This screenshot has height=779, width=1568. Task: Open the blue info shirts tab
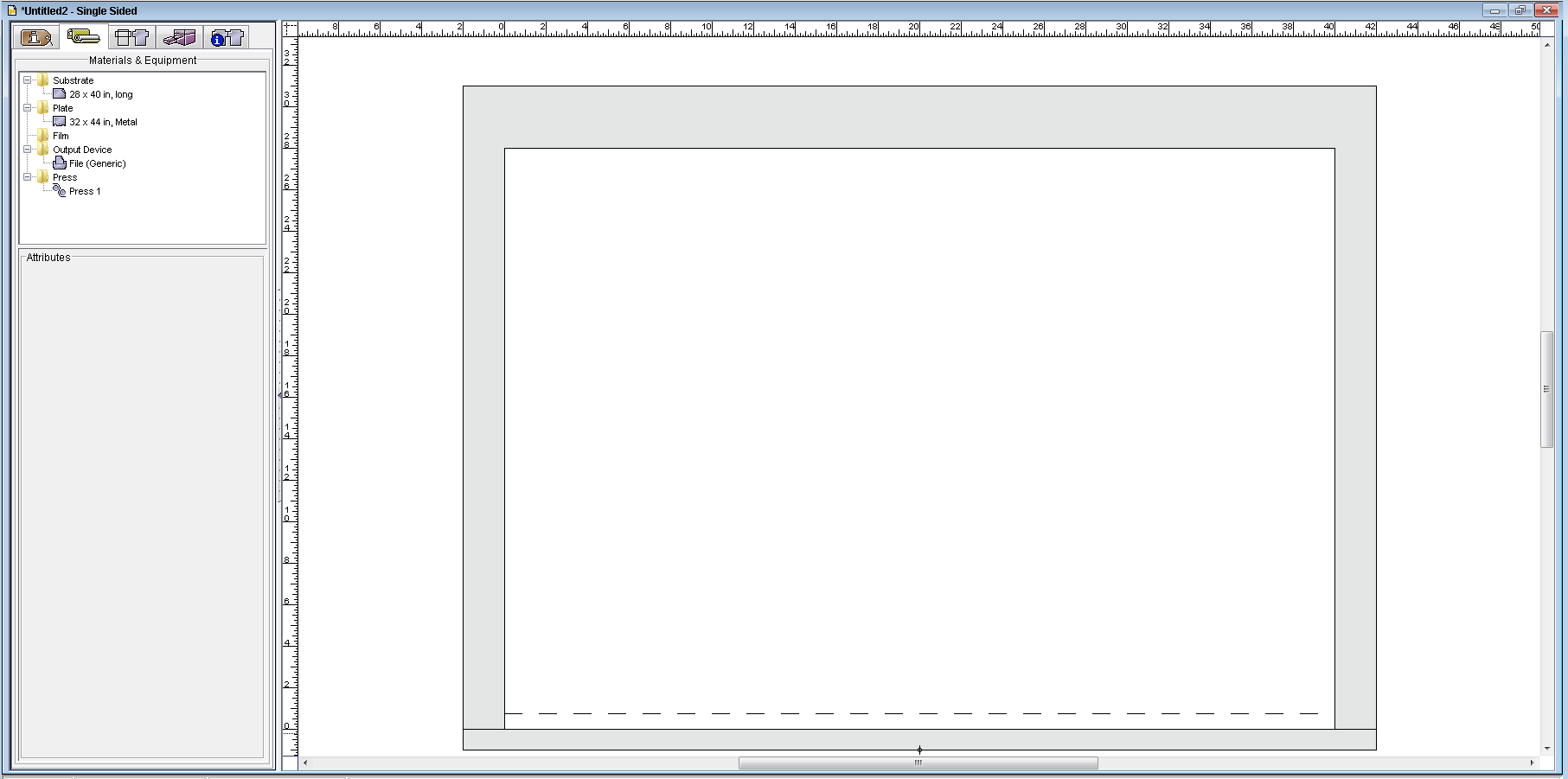(x=227, y=37)
